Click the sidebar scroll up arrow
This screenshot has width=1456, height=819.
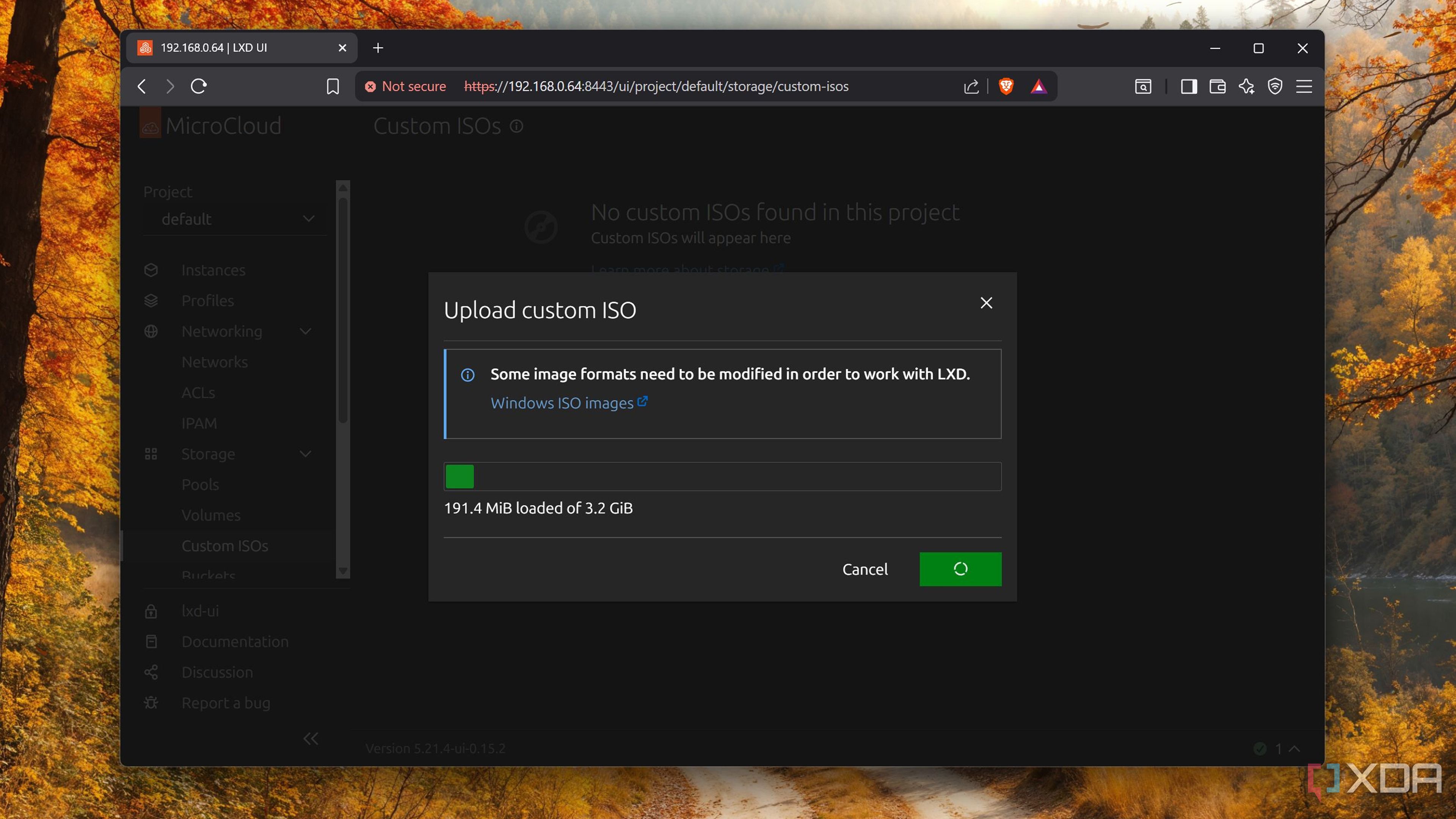pos(343,187)
